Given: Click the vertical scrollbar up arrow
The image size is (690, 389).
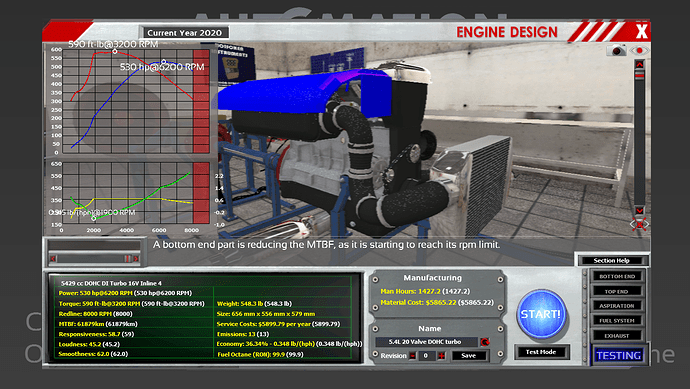Looking at the screenshot, I should point(639,65).
